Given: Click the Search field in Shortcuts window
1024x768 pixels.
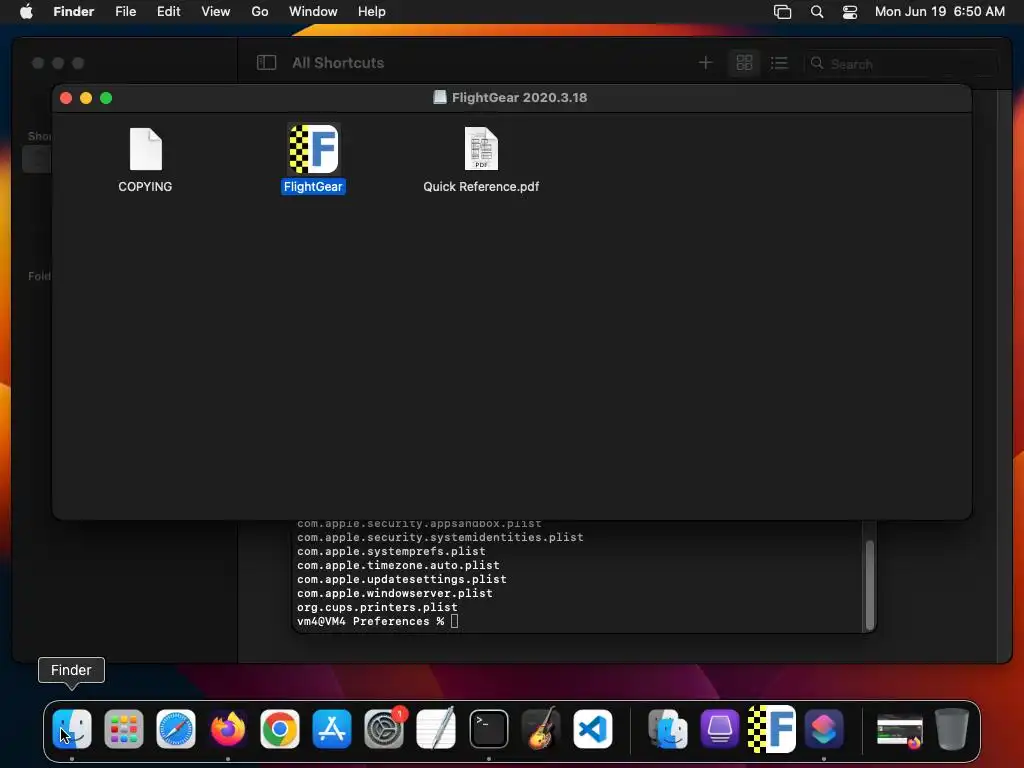Looking at the screenshot, I should click(901, 63).
